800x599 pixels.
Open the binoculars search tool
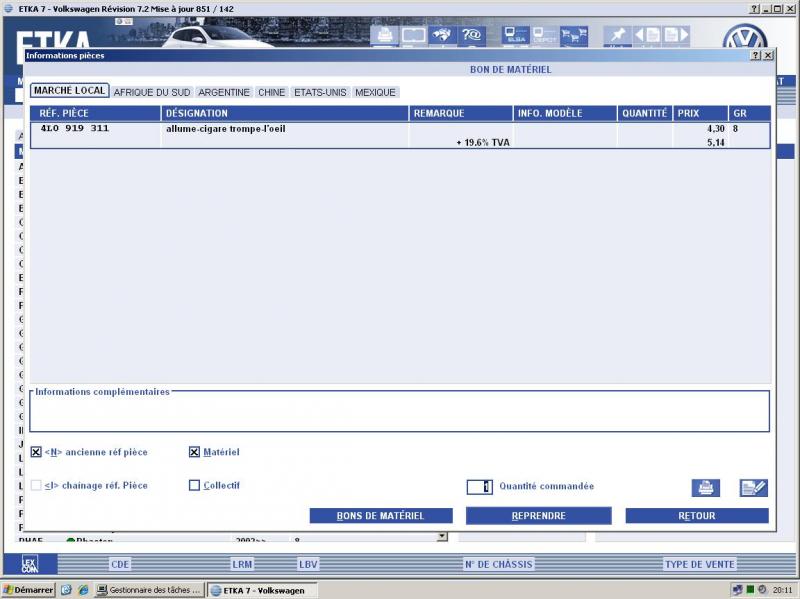pos(442,35)
